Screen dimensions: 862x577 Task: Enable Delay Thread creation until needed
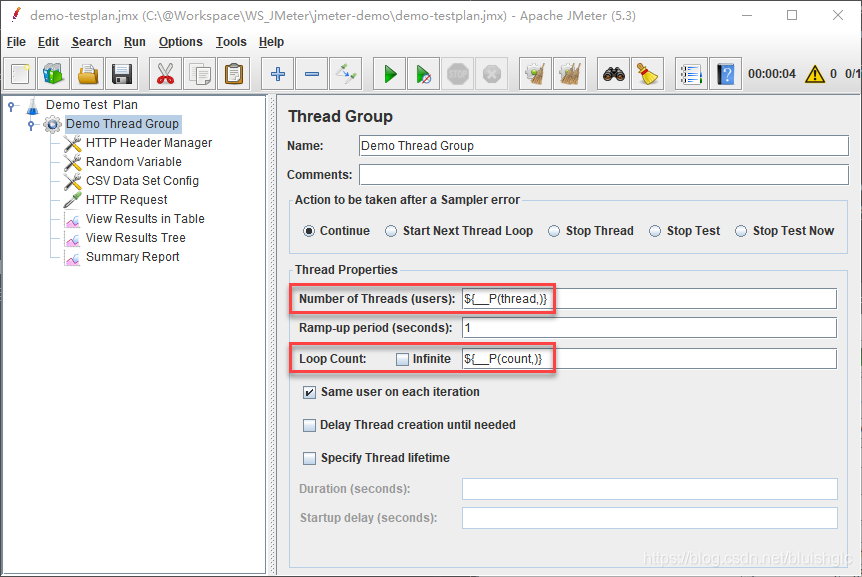[x=310, y=425]
